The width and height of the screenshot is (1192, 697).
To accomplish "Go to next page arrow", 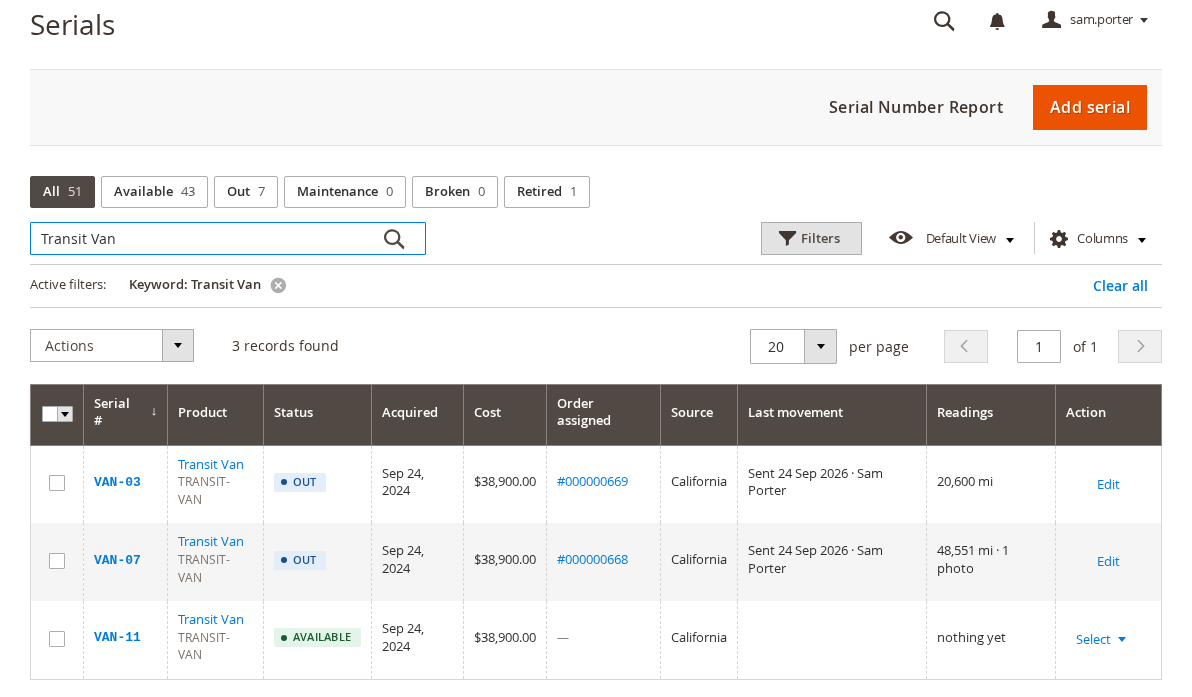I will [1140, 347].
